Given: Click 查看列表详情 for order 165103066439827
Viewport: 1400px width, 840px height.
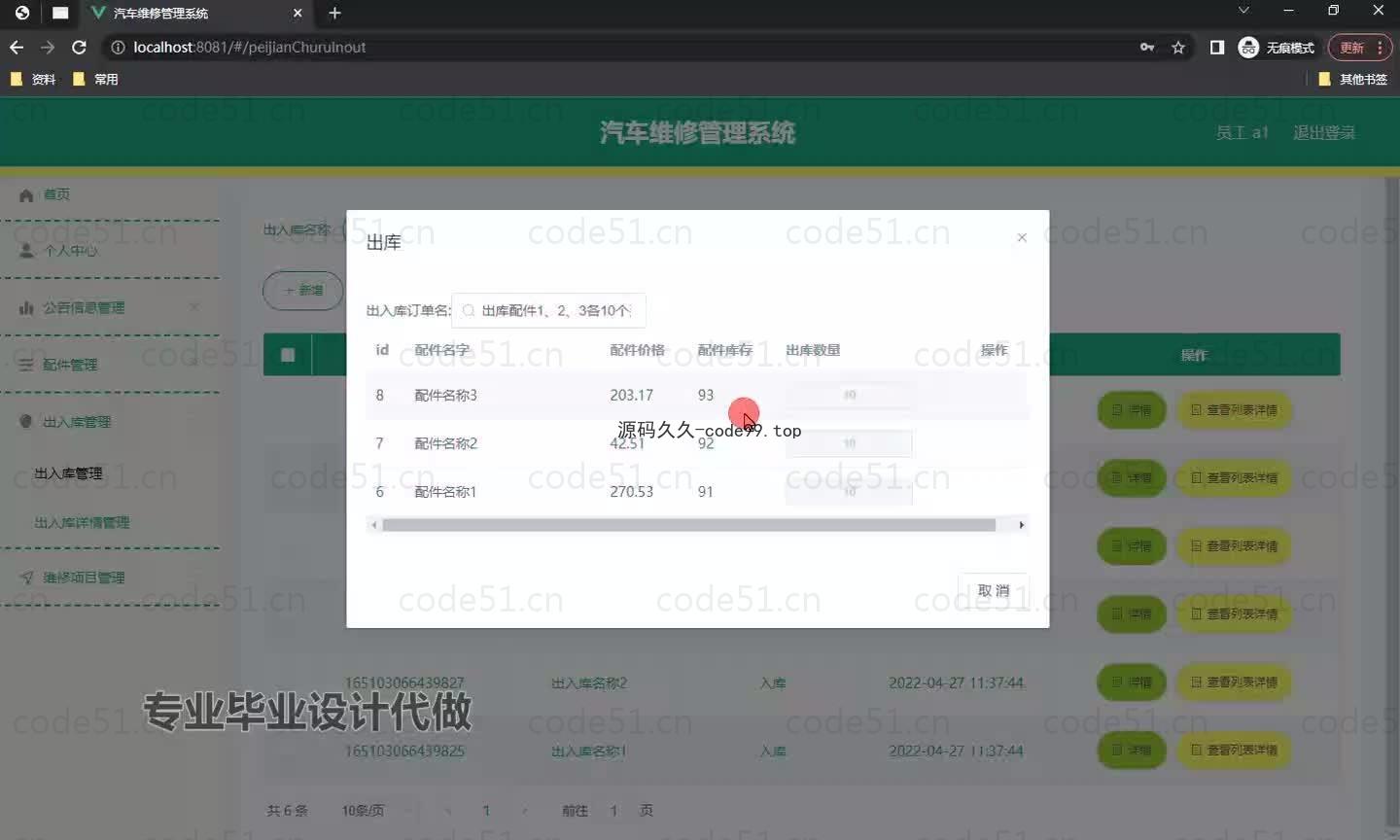Looking at the screenshot, I should [x=1235, y=682].
